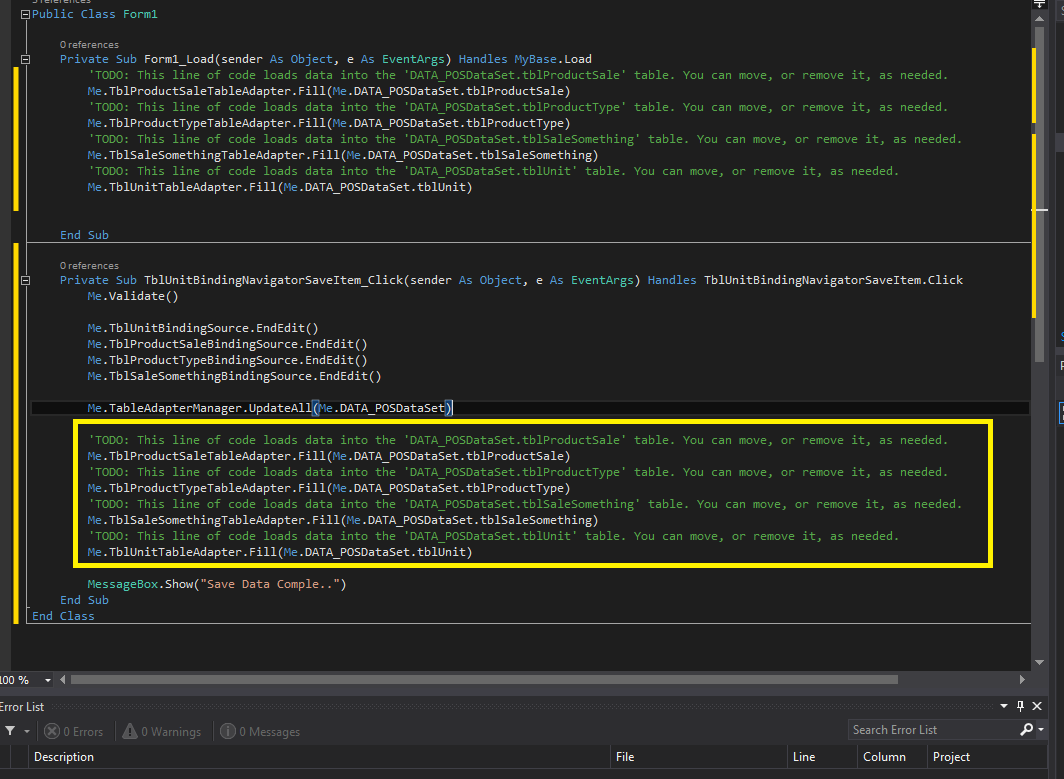Click the magnifier icon in Search Error List
This screenshot has width=1064, height=779.
[1026, 730]
